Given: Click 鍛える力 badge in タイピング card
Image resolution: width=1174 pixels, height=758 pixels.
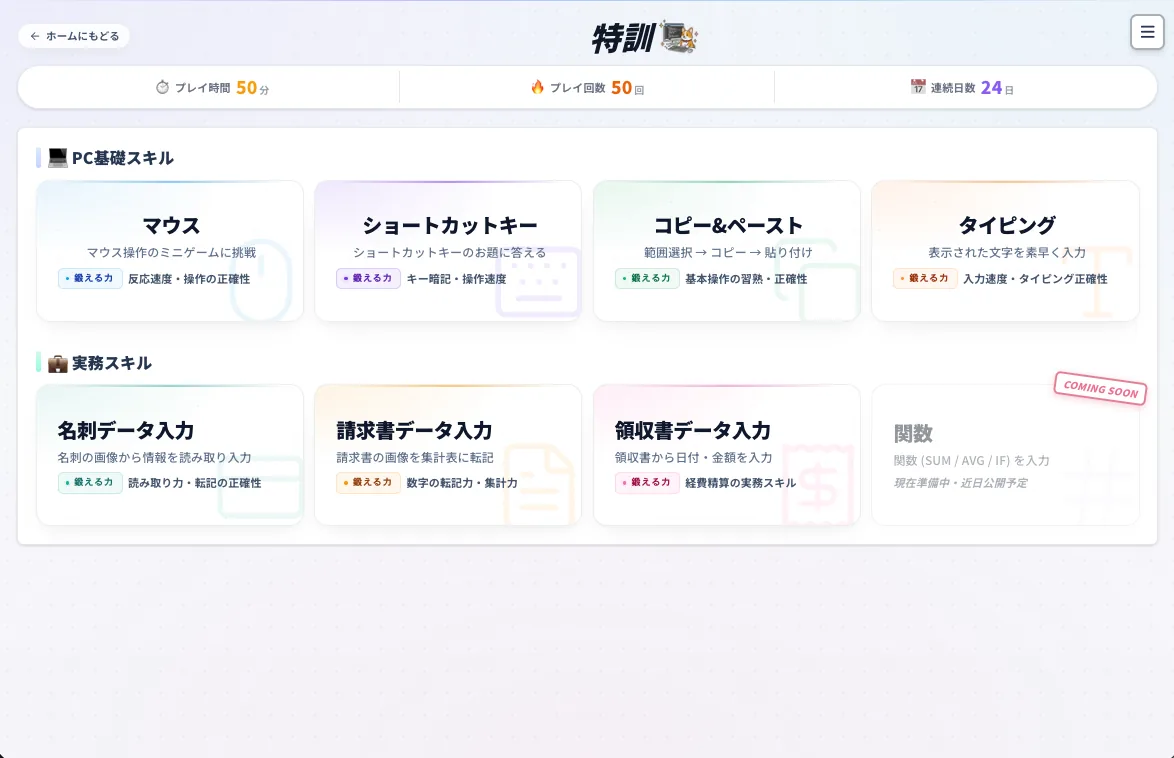Looking at the screenshot, I should 925,279.
